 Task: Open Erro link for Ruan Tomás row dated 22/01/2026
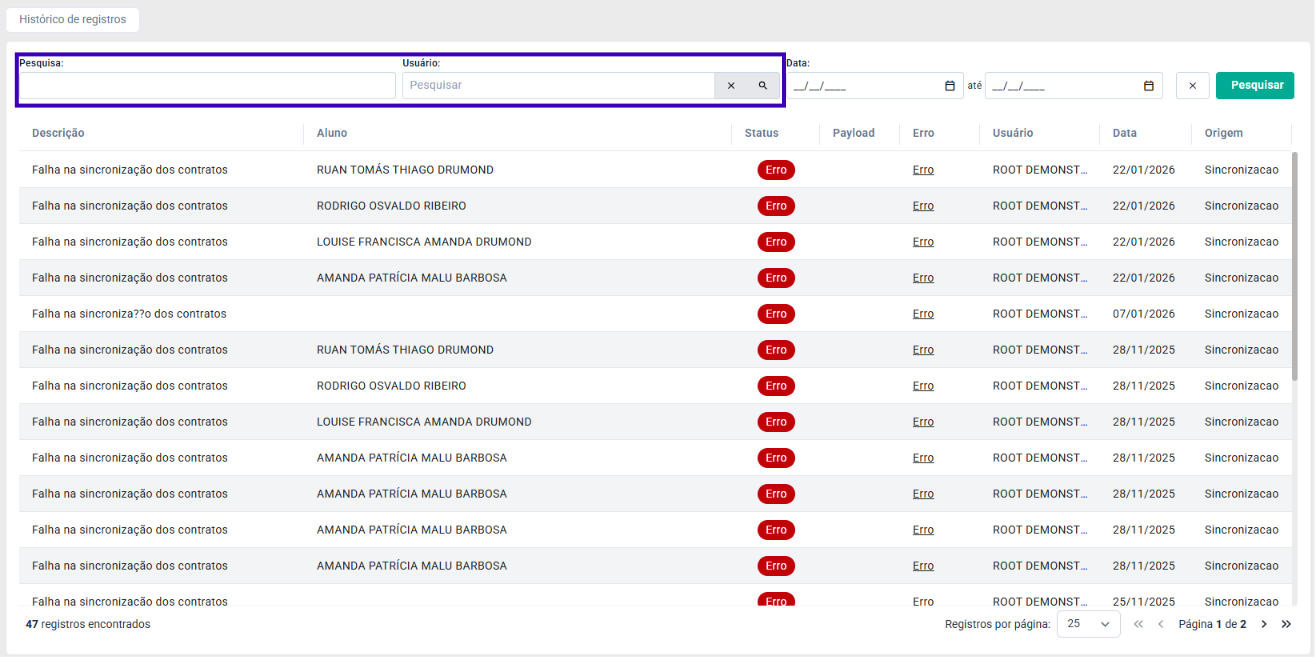(x=923, y=170)
